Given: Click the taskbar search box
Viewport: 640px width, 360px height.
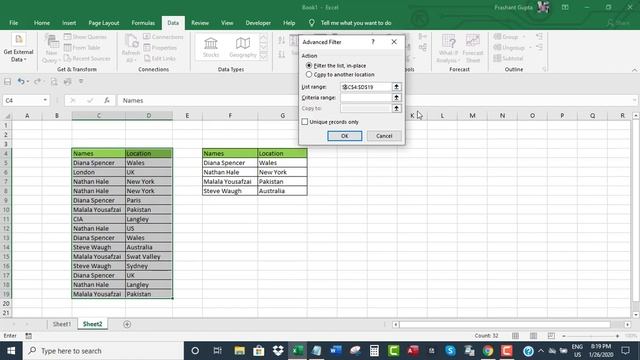Looking at the screenshot, I should [x=103, y=351].
